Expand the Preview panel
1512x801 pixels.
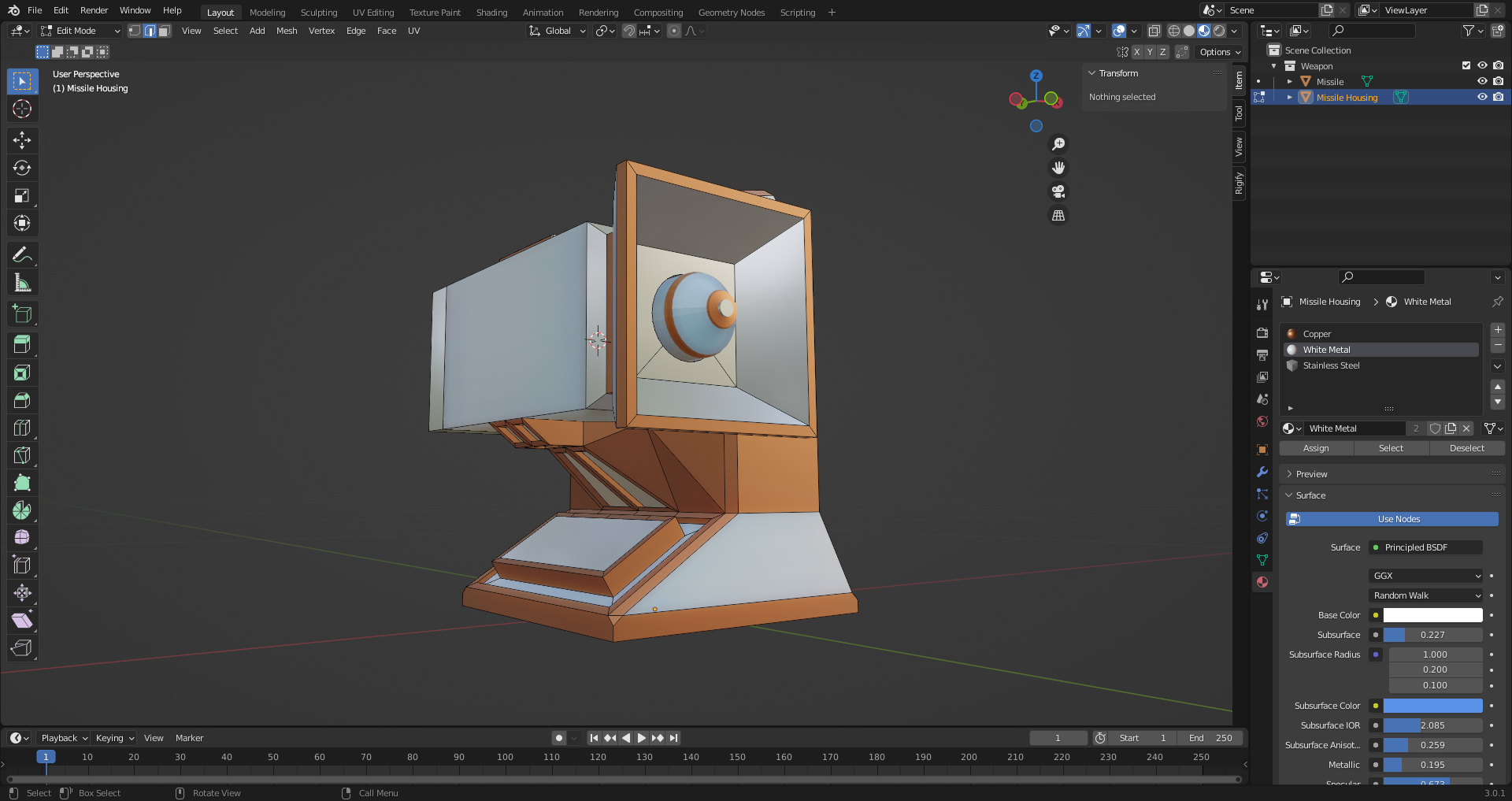click(1311, 474)
